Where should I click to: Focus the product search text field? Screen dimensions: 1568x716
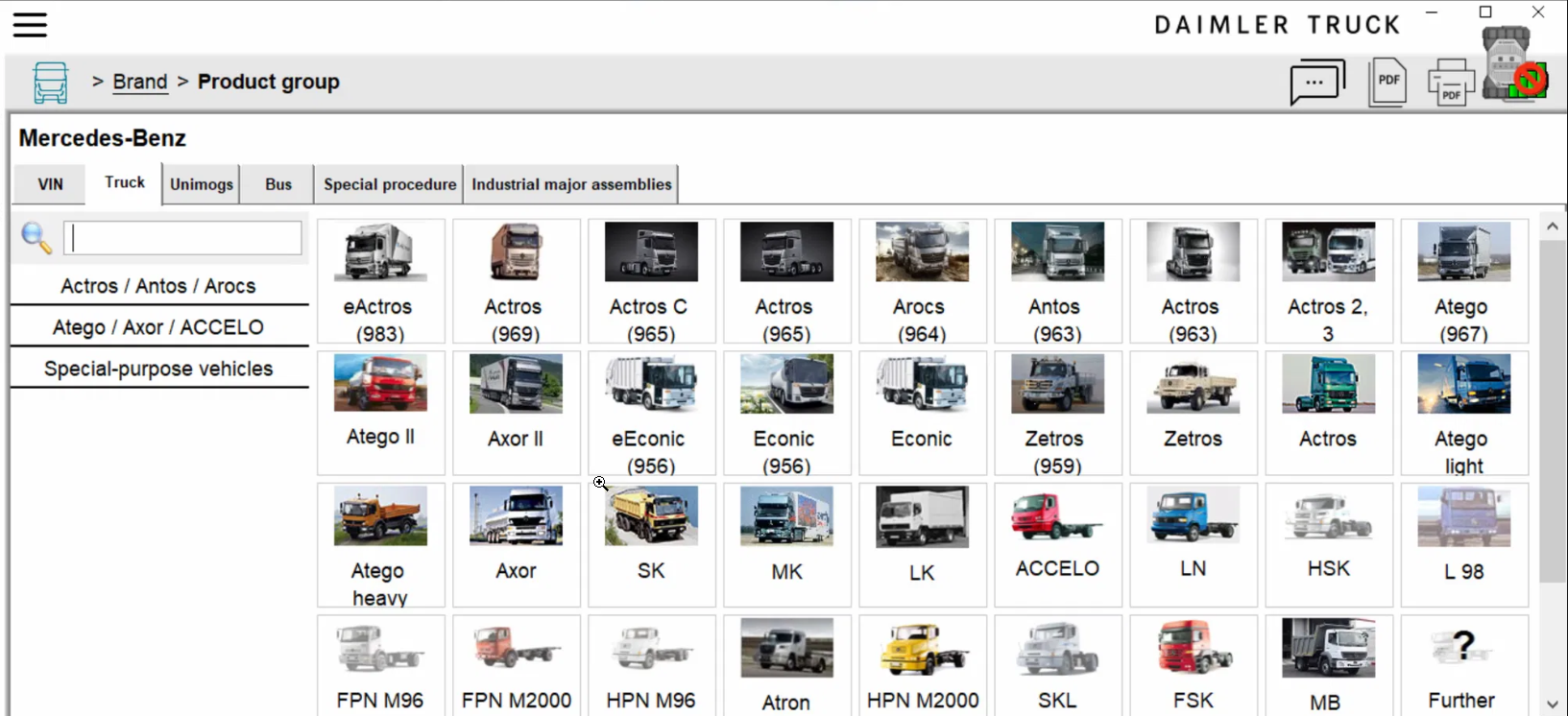tap(182, 238)
